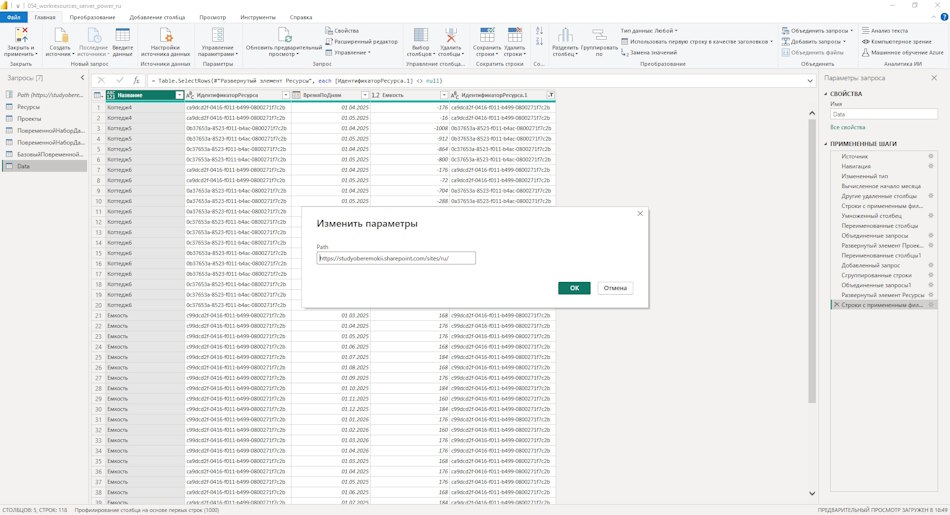Viewport: 950px width, 515px height.
Task: Click Отмена in dialog
Action: [615, 288]
